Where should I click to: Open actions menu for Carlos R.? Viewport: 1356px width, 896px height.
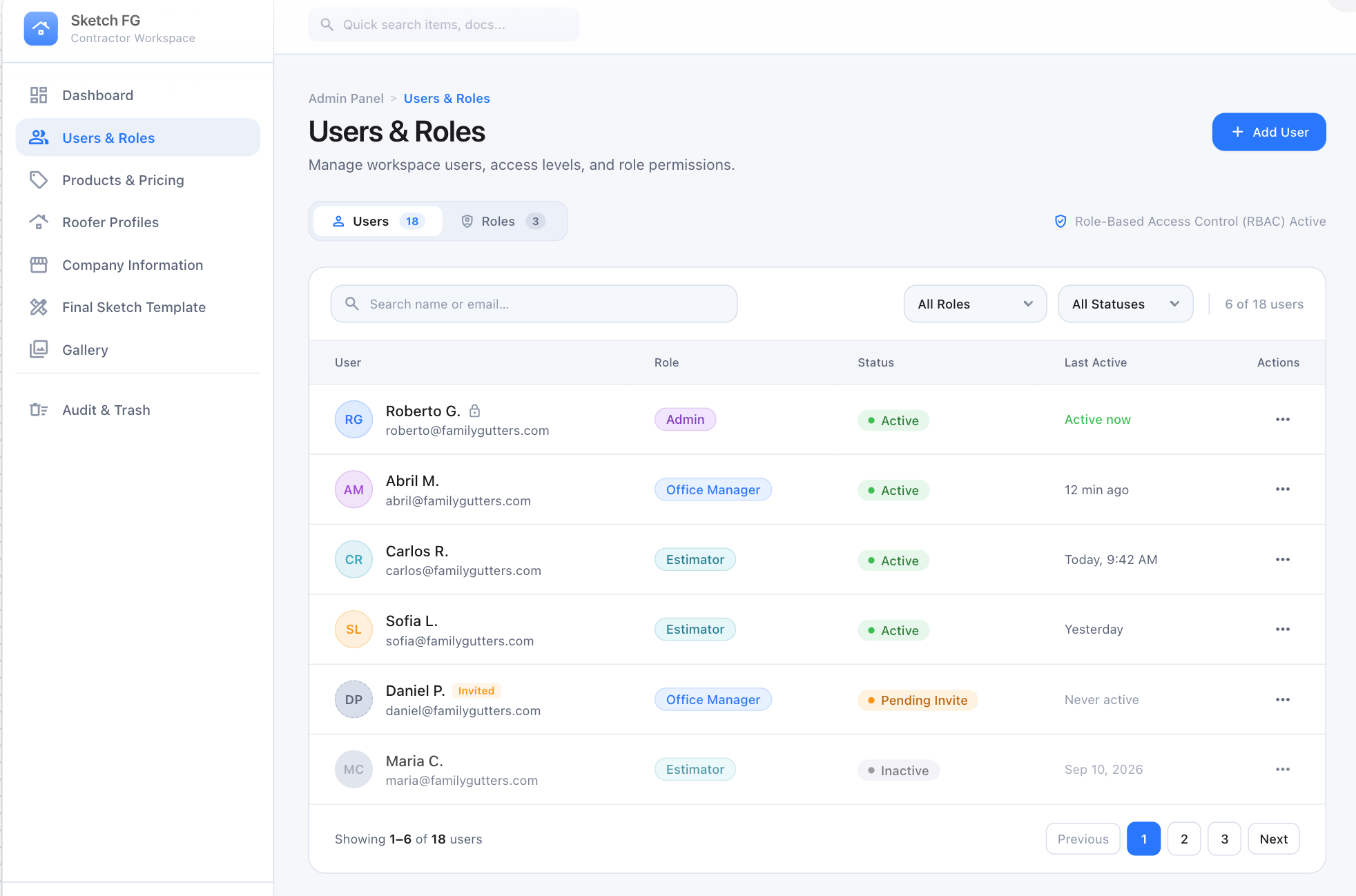1283,559
